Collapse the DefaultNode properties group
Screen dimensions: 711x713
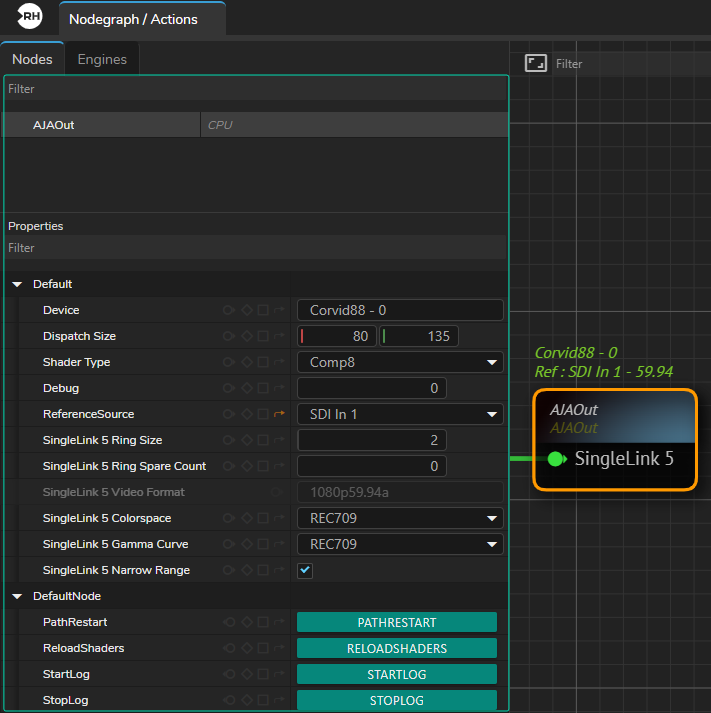(x=17, y=596)
